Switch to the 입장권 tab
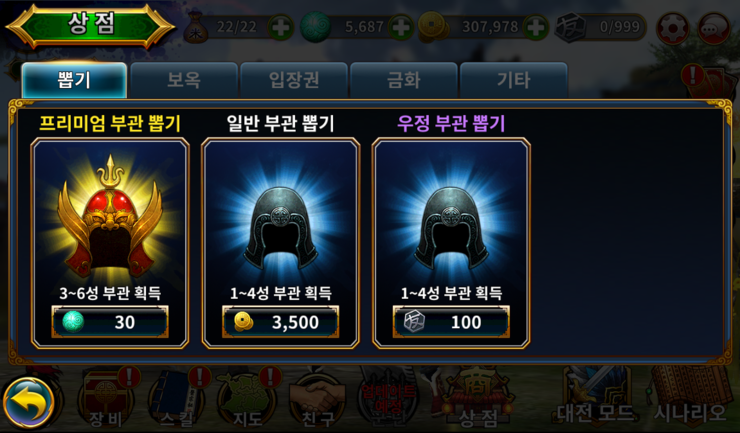The height and width of the screenshot is (433, 740). 294,80
